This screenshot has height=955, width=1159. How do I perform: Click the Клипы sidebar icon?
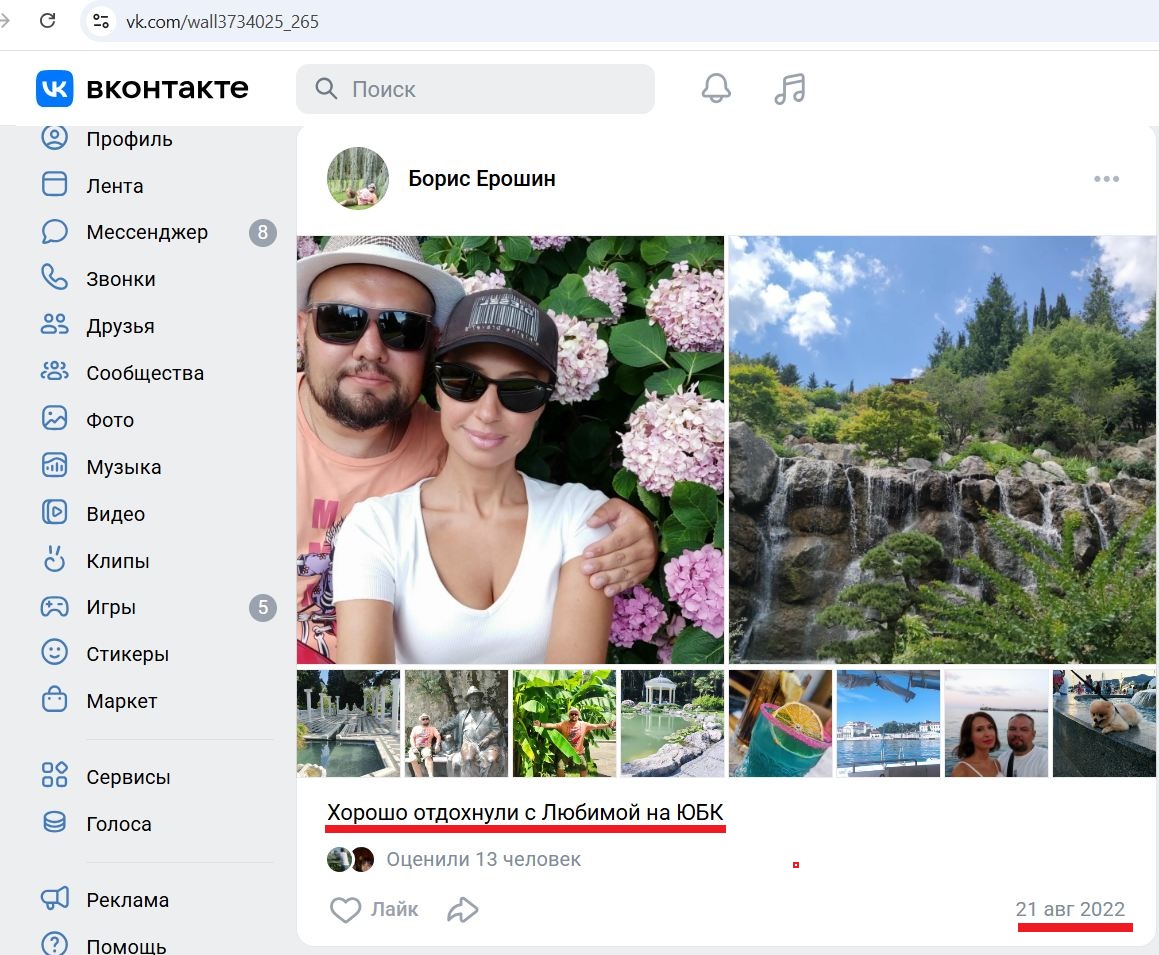coord(54,560)
